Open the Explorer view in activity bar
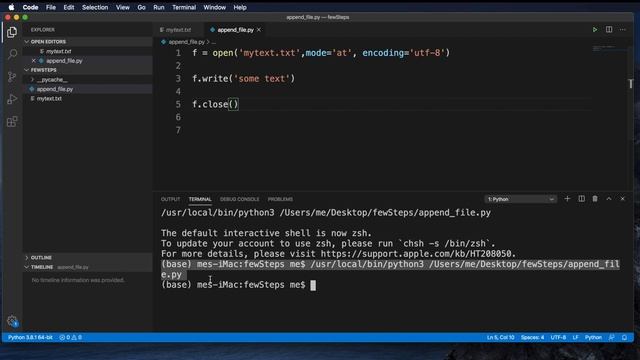 (12, 32)
